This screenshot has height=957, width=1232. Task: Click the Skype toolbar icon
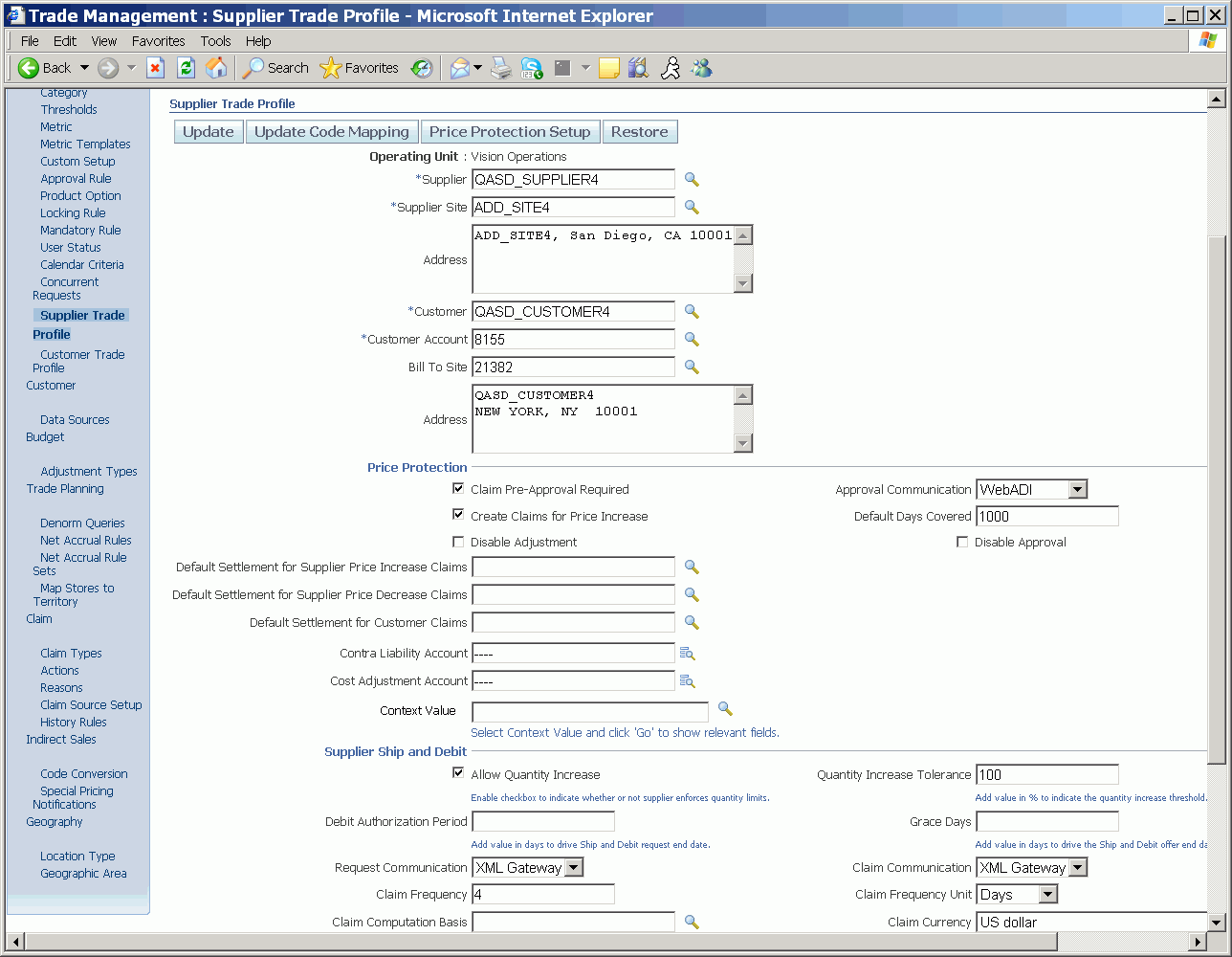(x=532, y=68)
